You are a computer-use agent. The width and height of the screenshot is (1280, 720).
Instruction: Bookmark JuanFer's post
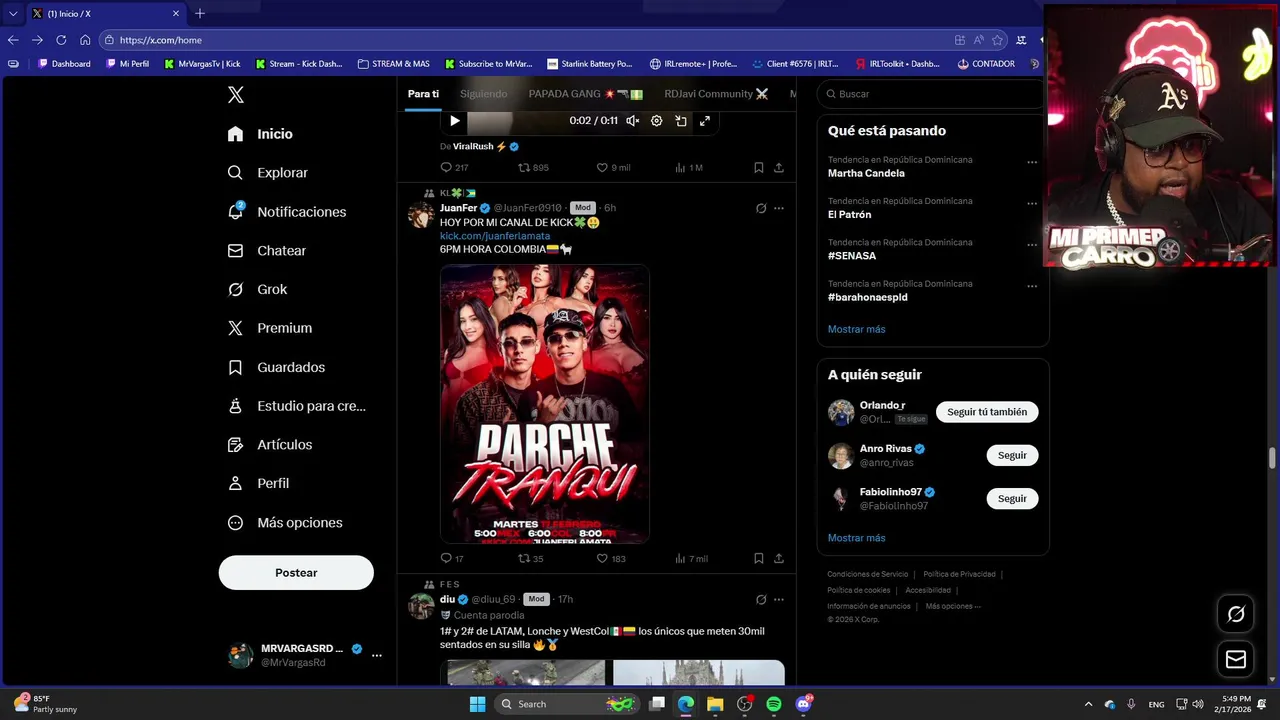759,559
